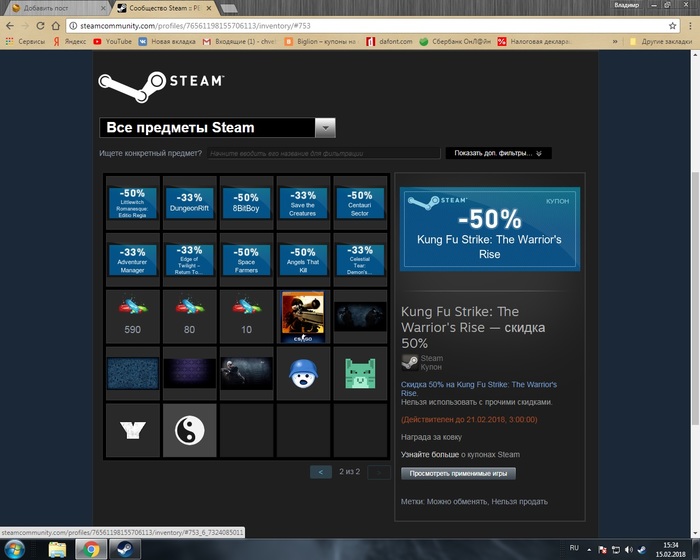Click the next inventory page arrow
Viewport: 700px width, 560px height.
pos(379,472)
